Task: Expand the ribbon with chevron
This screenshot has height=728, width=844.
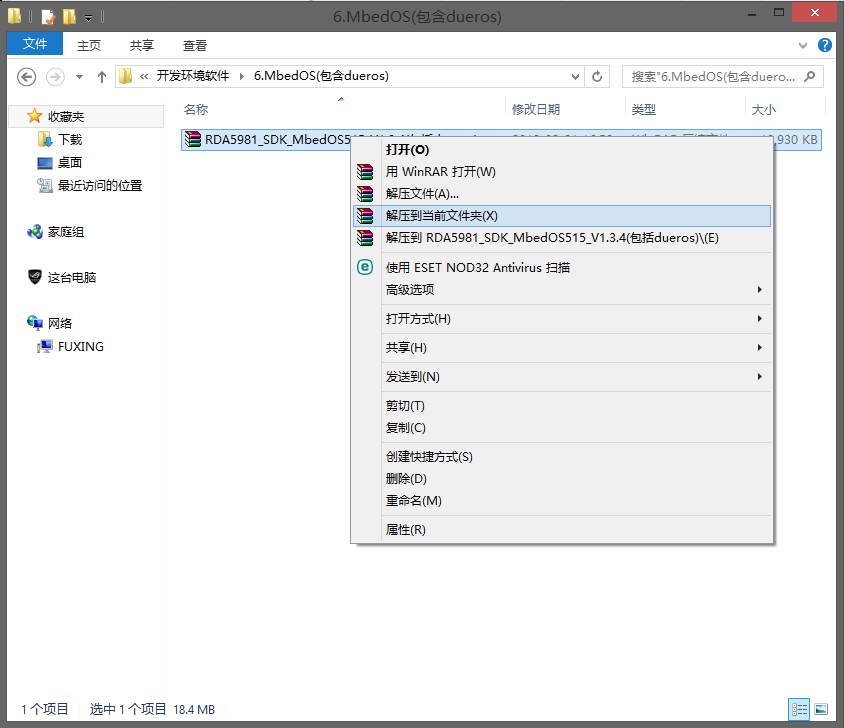Action: click(803, 45)
